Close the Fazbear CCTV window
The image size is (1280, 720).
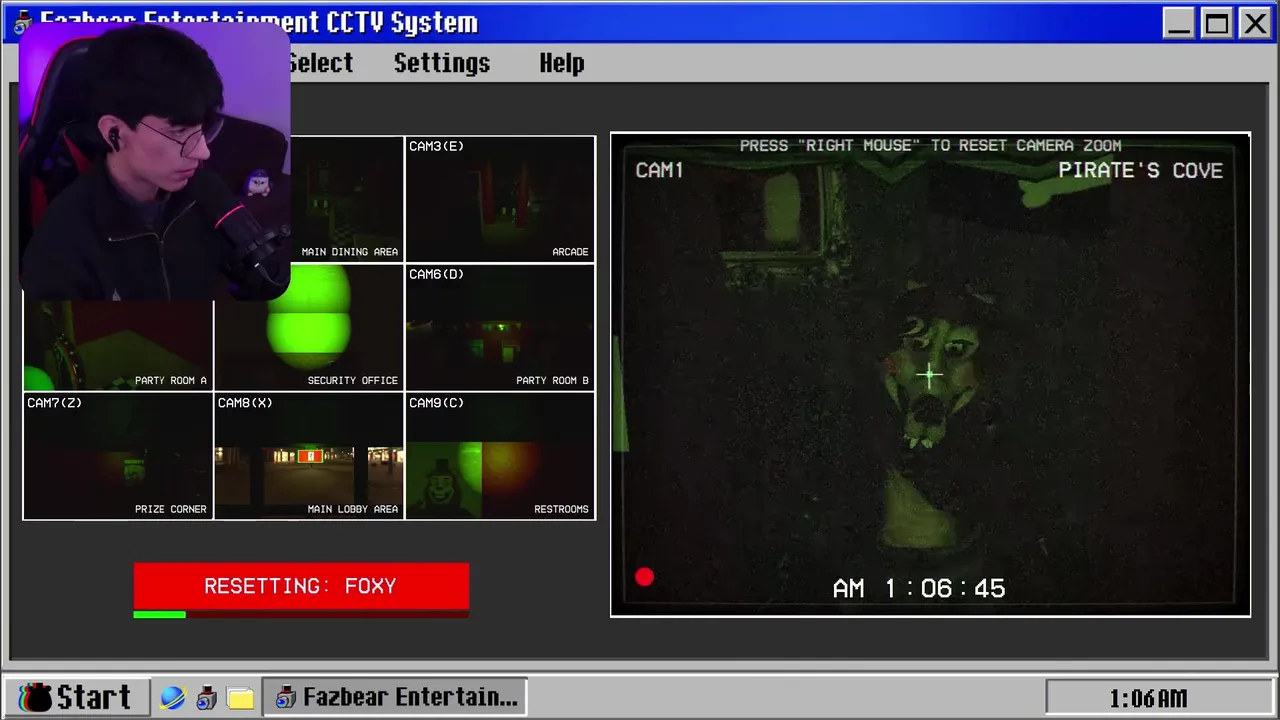(x=1254, y=23)
